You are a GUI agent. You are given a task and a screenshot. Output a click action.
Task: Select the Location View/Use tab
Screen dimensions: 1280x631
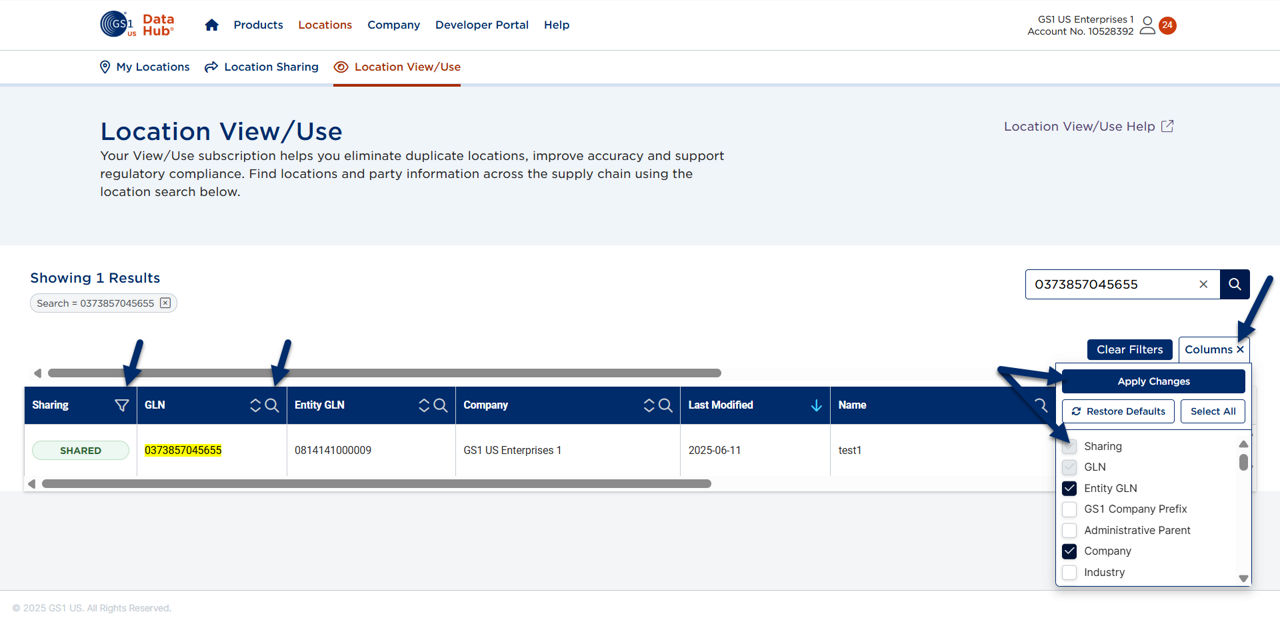tap(397, 67)
